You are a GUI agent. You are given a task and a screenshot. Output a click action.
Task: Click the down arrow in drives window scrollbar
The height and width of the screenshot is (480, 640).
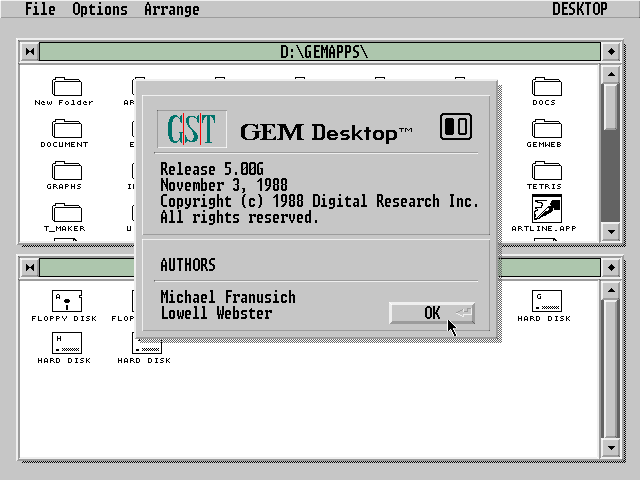pos(611,447)
